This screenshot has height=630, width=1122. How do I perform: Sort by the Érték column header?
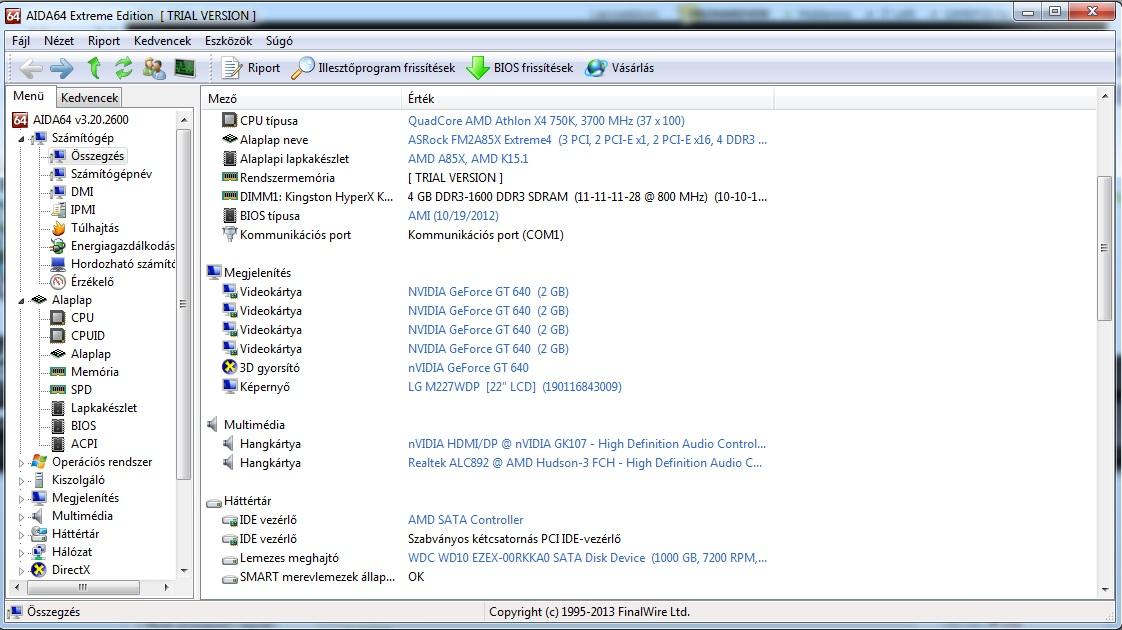tap(587, 99)
